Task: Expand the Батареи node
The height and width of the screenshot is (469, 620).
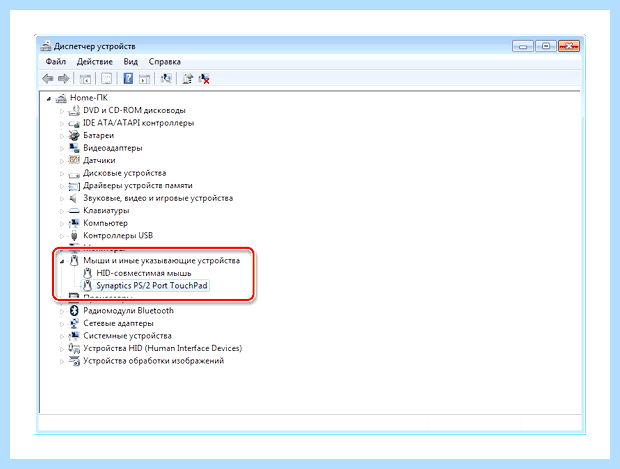Action: point(62,136)
